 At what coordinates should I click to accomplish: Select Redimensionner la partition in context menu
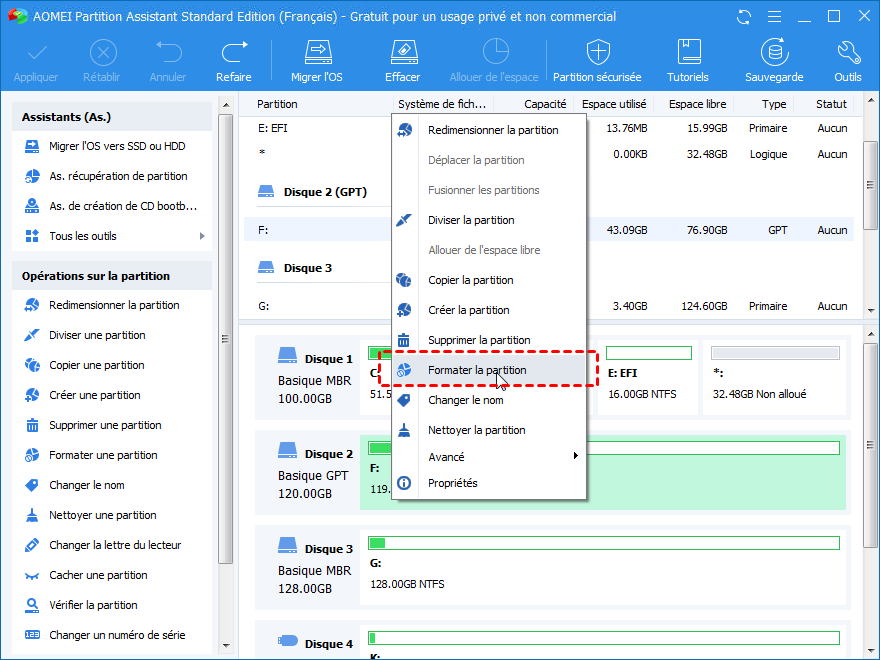493,130
